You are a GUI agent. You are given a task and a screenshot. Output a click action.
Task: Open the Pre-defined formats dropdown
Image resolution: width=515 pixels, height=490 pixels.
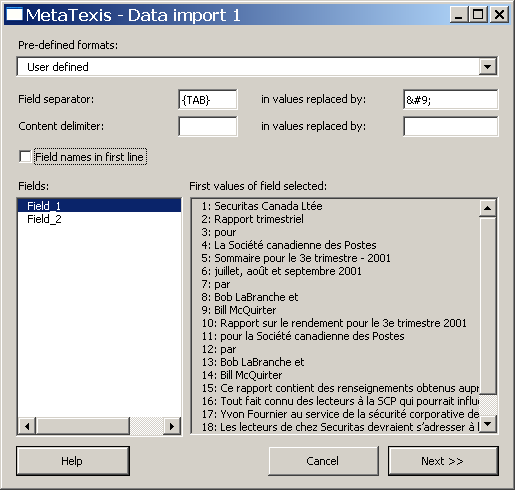[x=487, y=67]
